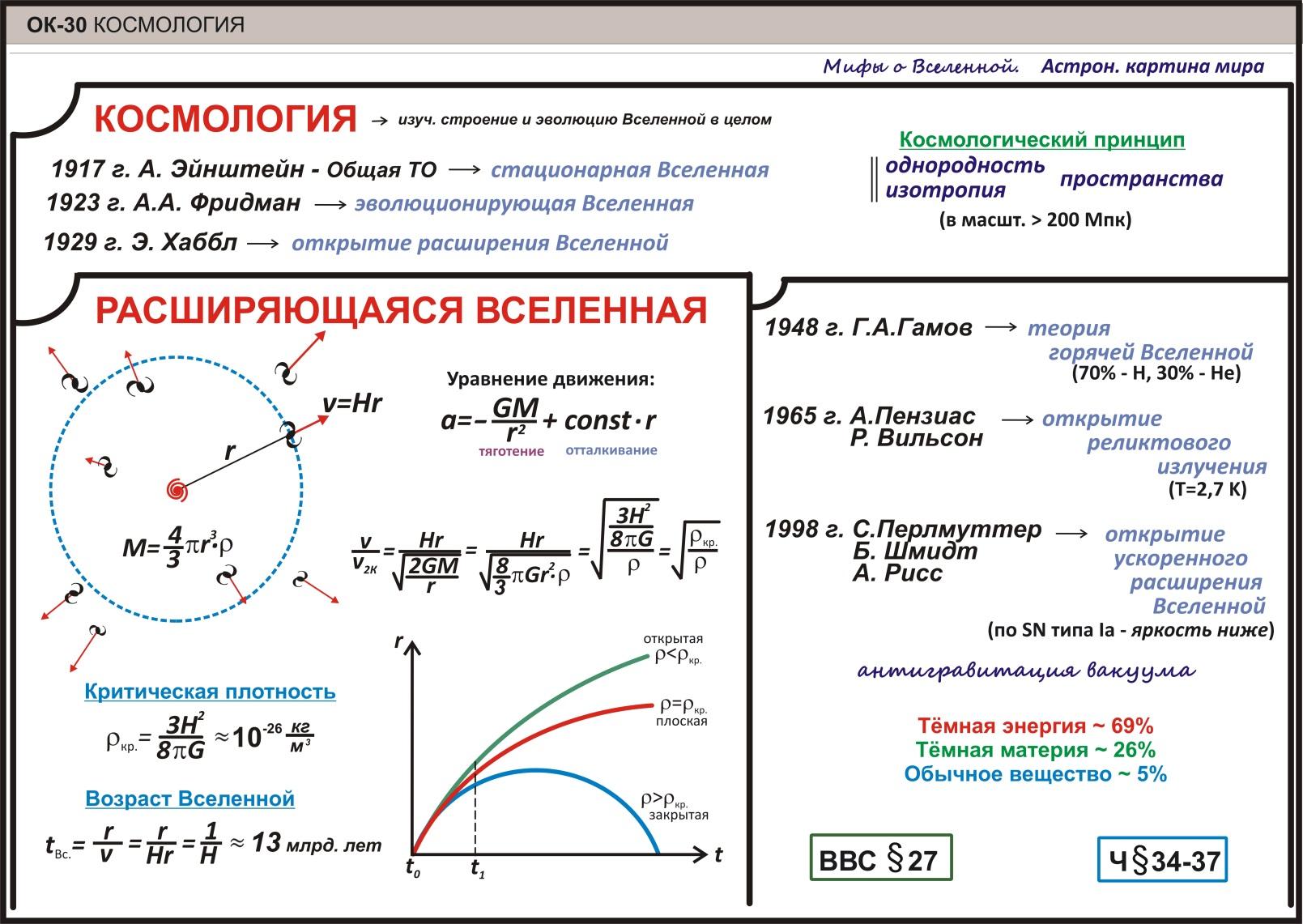Screen dimensions: 1303x924
Task: Open the underlined Космологический принцип heading
Action: [x=1042, y=139]
